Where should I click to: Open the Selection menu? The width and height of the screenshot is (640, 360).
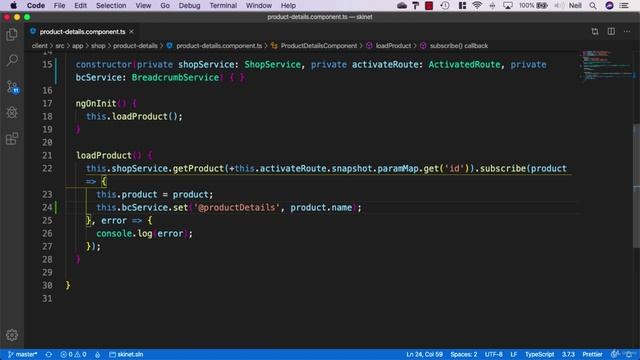pyautogui.click(x=111, y=5)
